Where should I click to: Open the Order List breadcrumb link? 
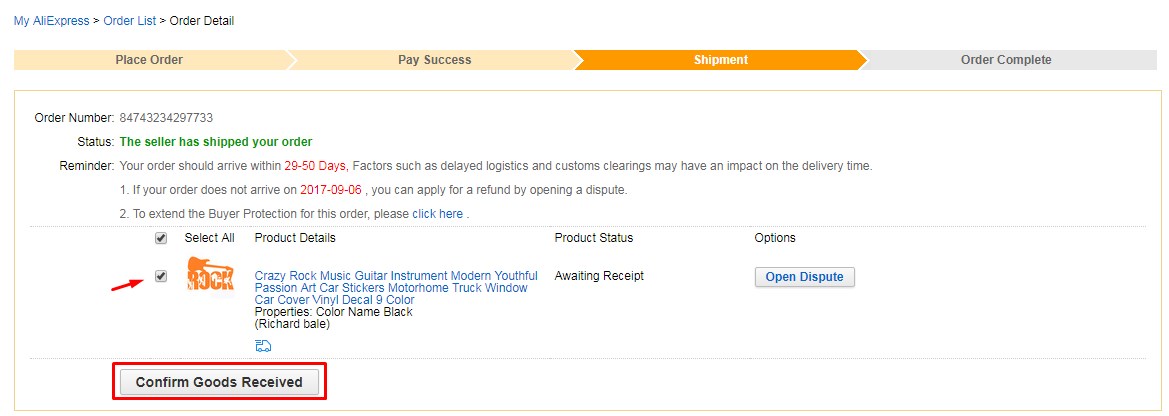(x=129, y=21)
